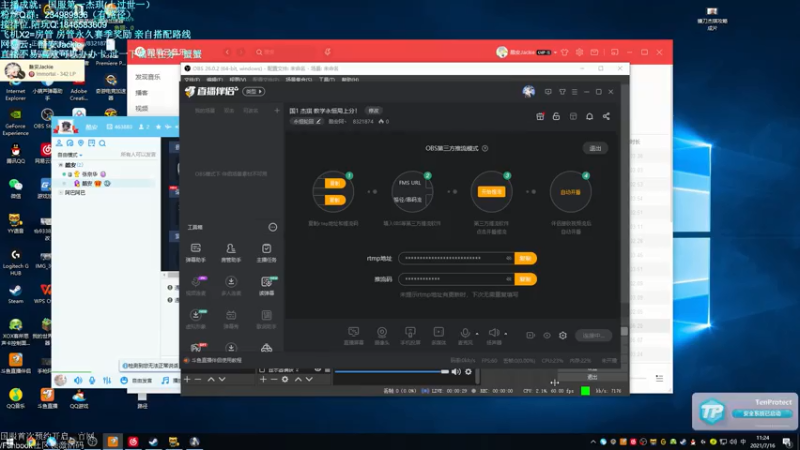Click the rtmp address field

point(457,258)
